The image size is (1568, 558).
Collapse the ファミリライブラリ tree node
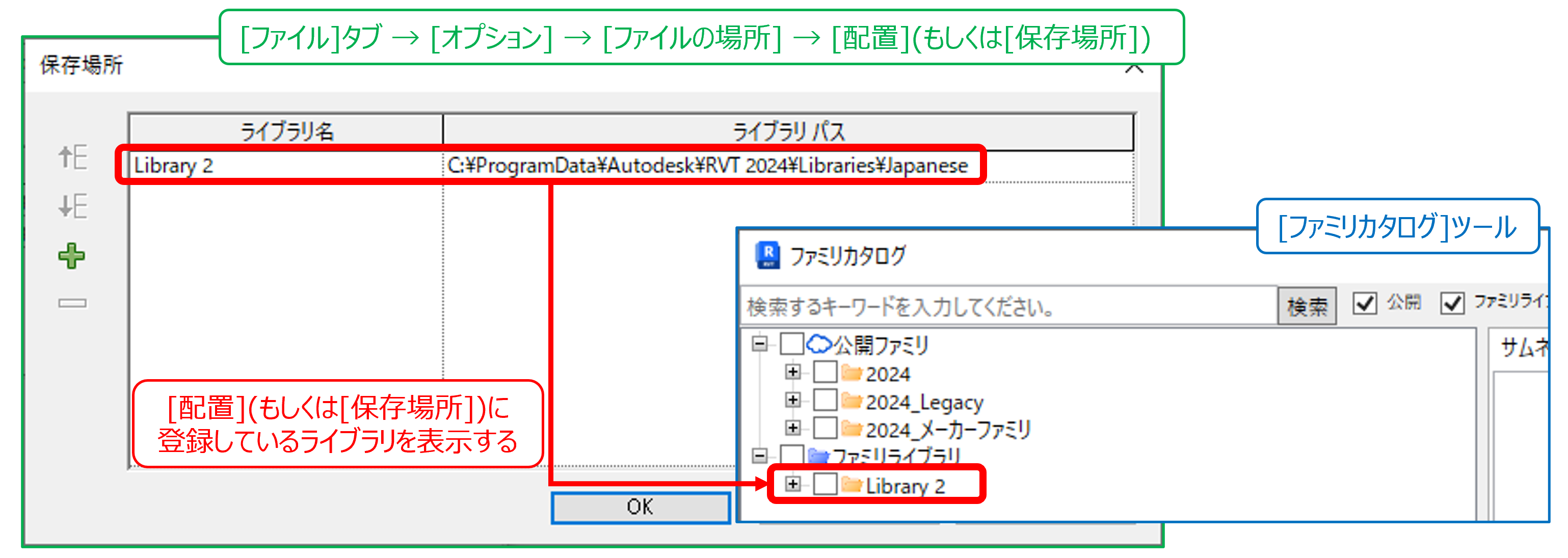click(759, 455)
